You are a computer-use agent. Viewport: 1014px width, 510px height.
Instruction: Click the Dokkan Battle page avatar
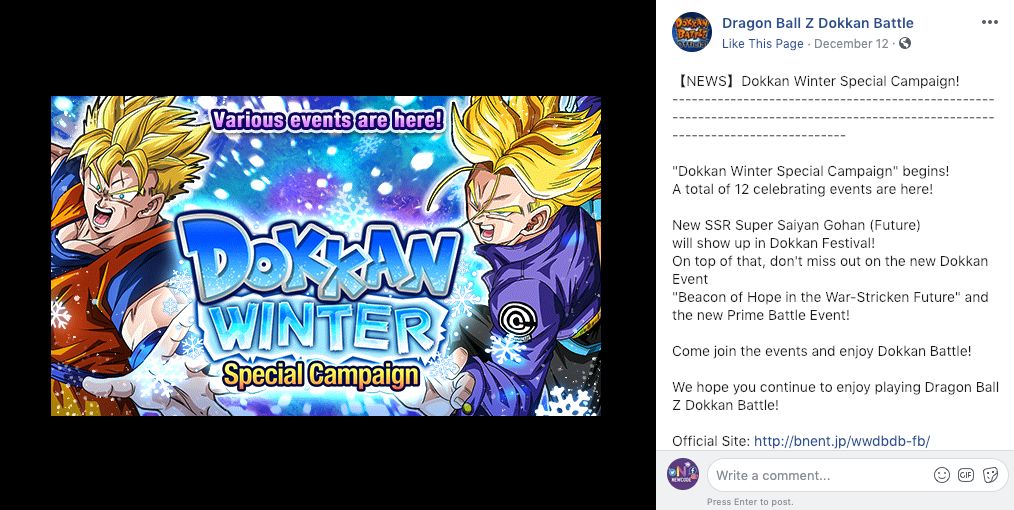pos(692,32)
